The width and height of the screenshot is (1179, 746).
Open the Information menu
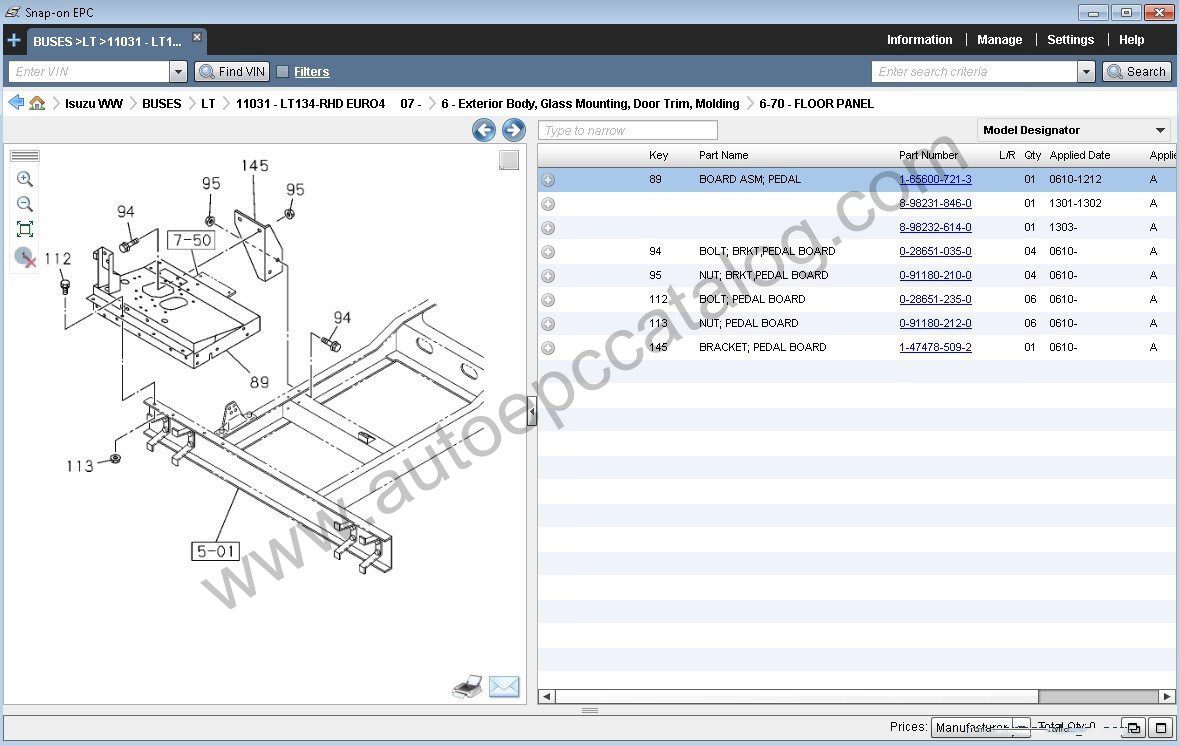click(x=920, y=40)
